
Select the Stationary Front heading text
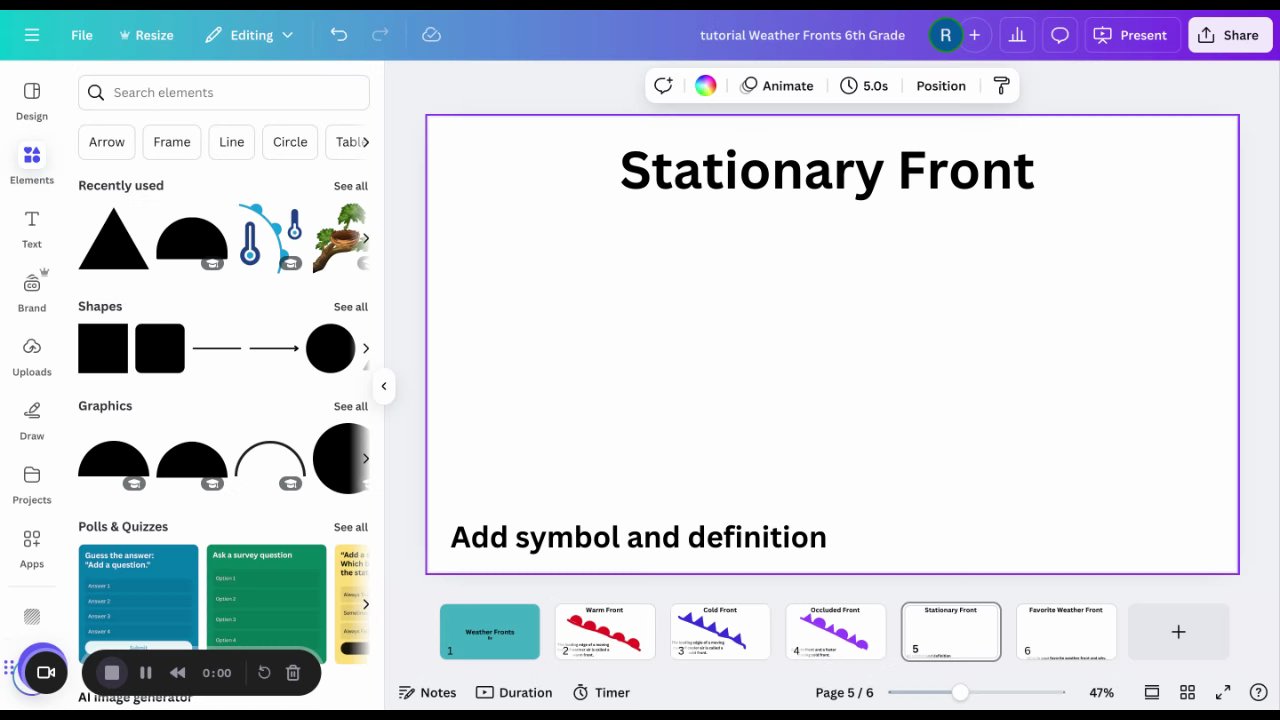827,170
